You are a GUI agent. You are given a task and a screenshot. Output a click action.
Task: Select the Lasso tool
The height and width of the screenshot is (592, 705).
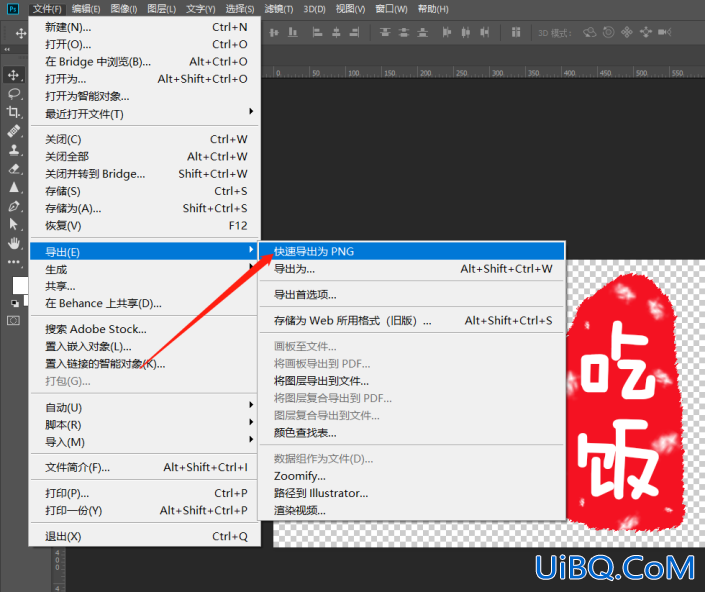[14, 93]
